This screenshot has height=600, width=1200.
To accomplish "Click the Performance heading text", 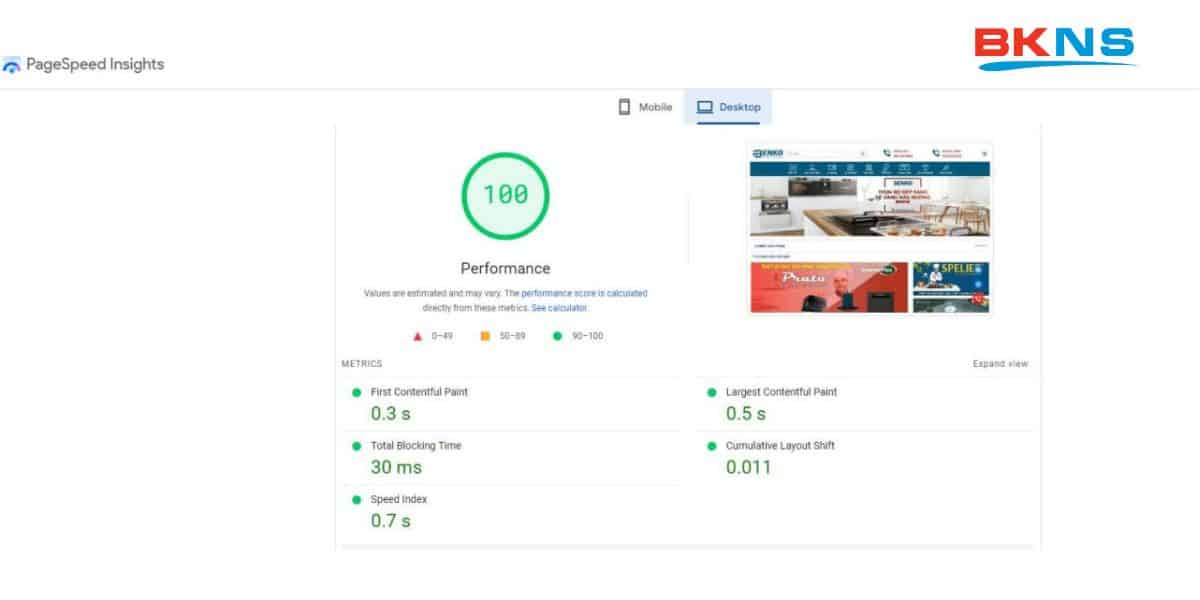I will tap(505, 268).
